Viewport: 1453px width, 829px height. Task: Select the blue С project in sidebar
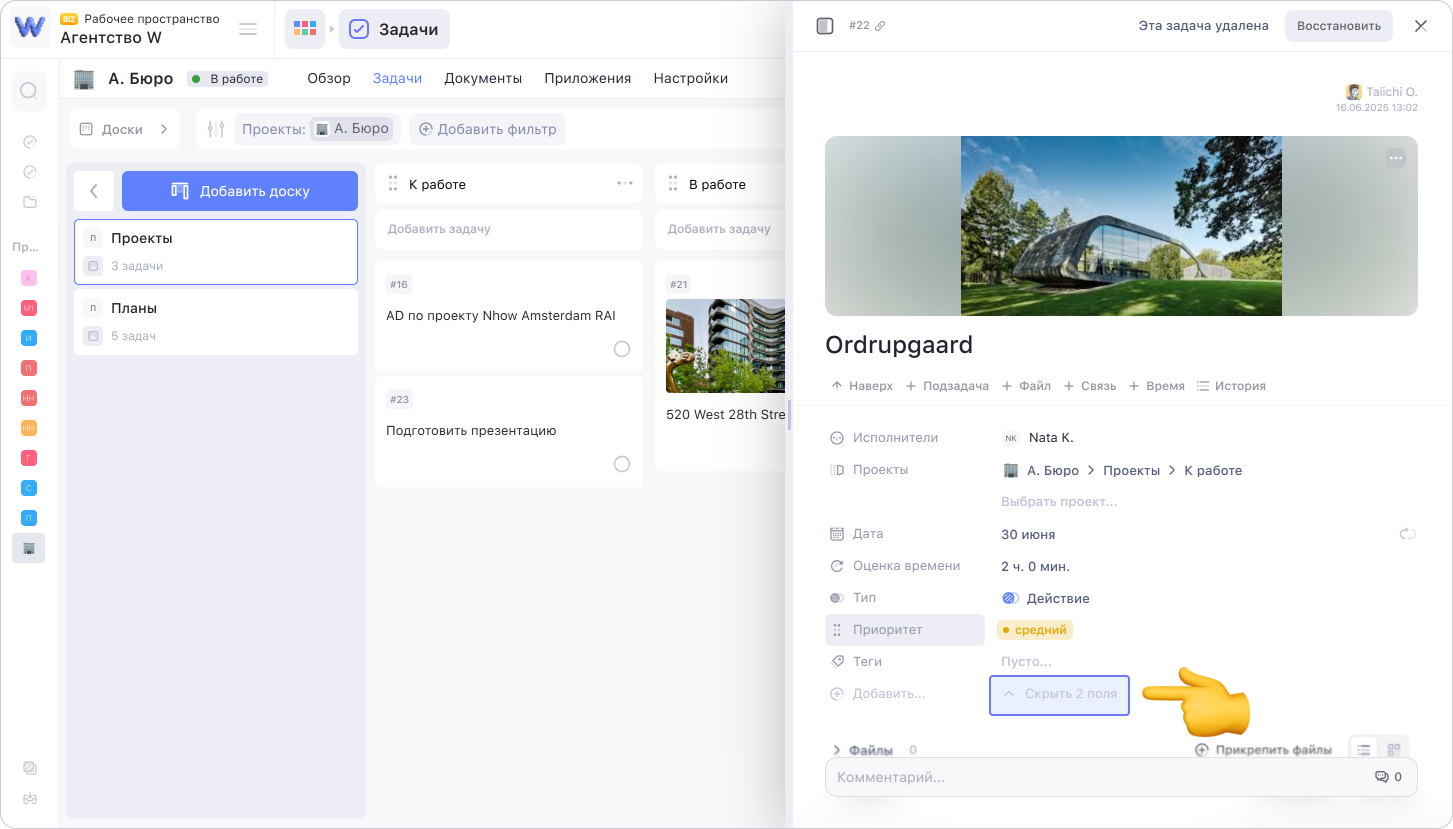point(29,488)
